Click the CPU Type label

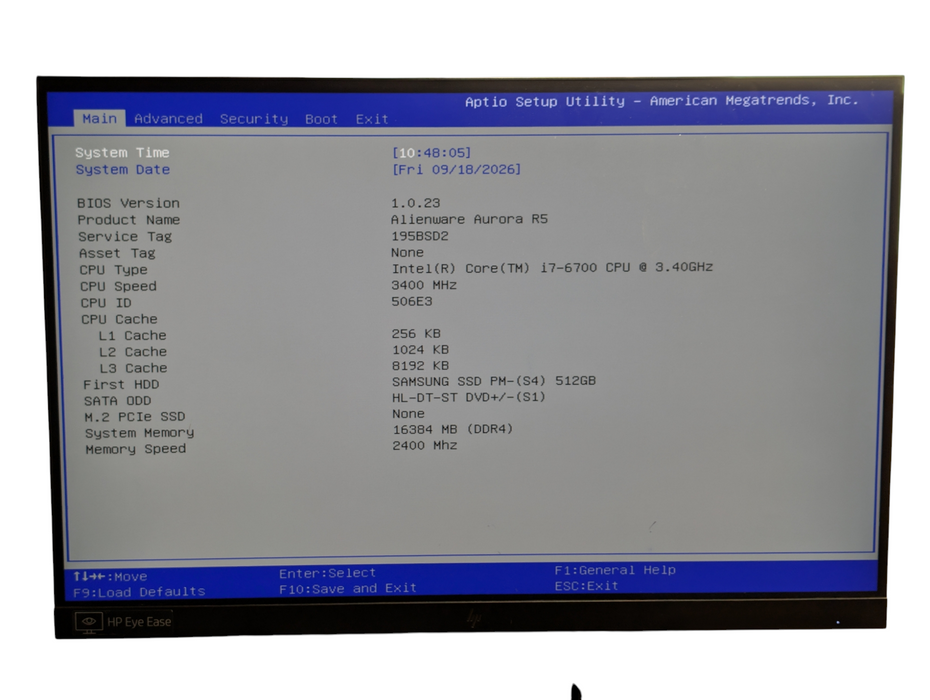(114, 270)
